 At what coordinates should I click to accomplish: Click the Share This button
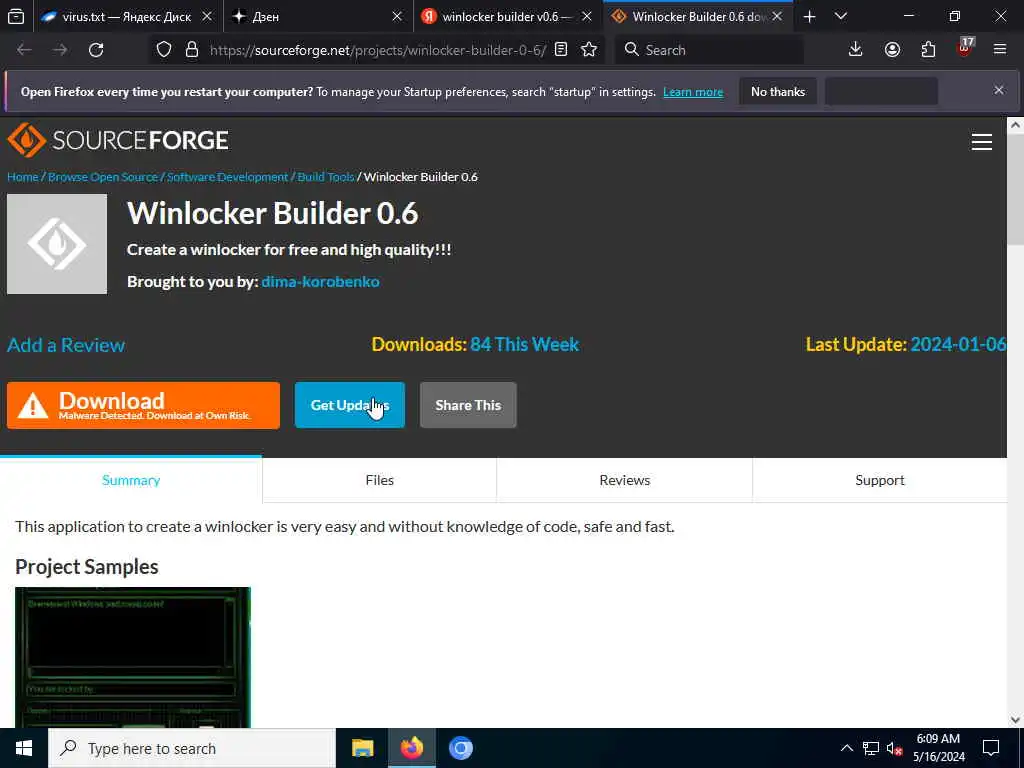pos(468,406)
